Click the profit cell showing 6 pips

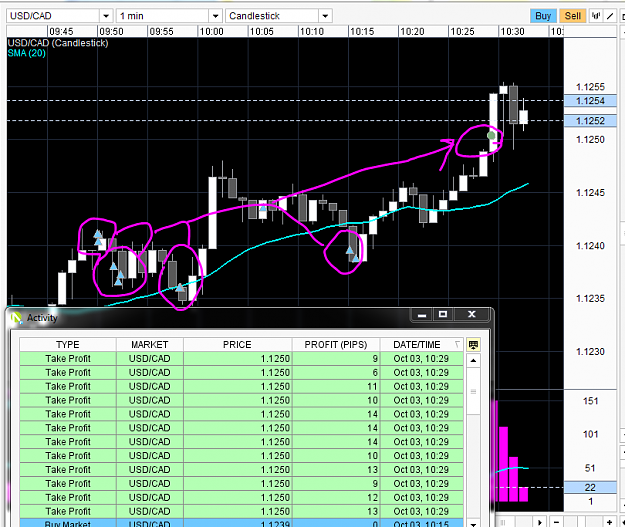coord(336,373)
